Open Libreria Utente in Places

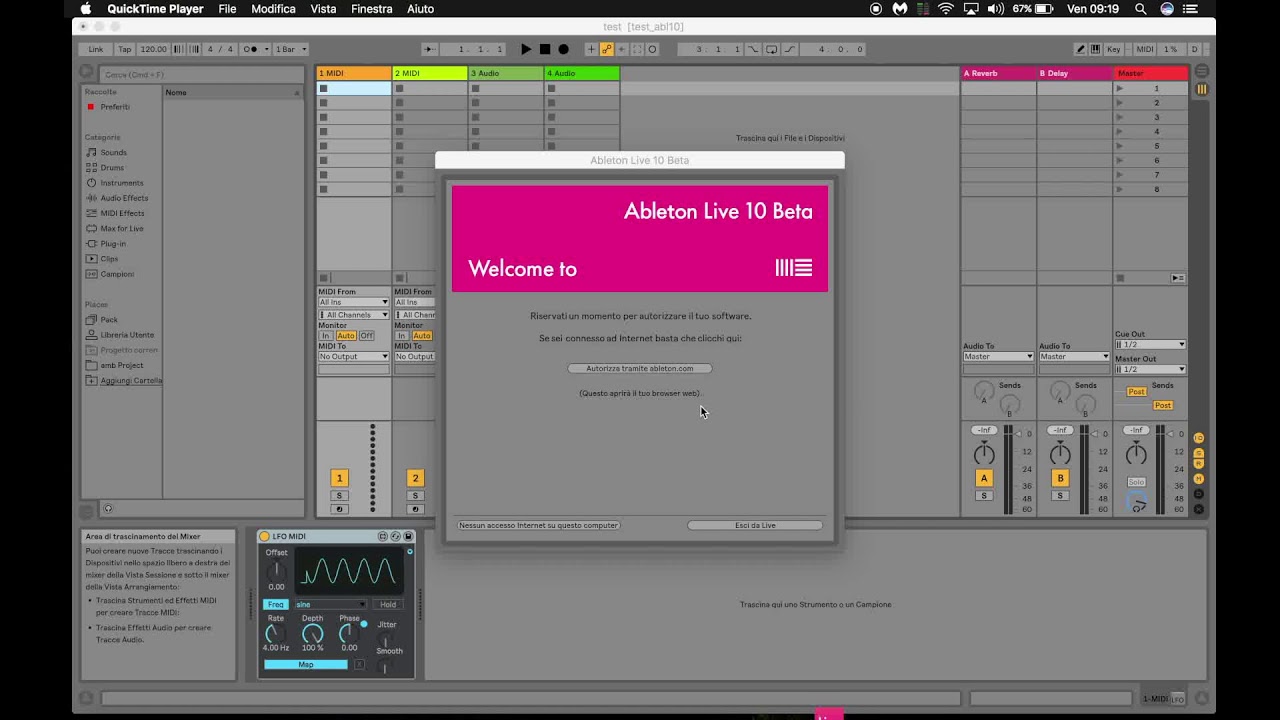[x=127, y=335]
